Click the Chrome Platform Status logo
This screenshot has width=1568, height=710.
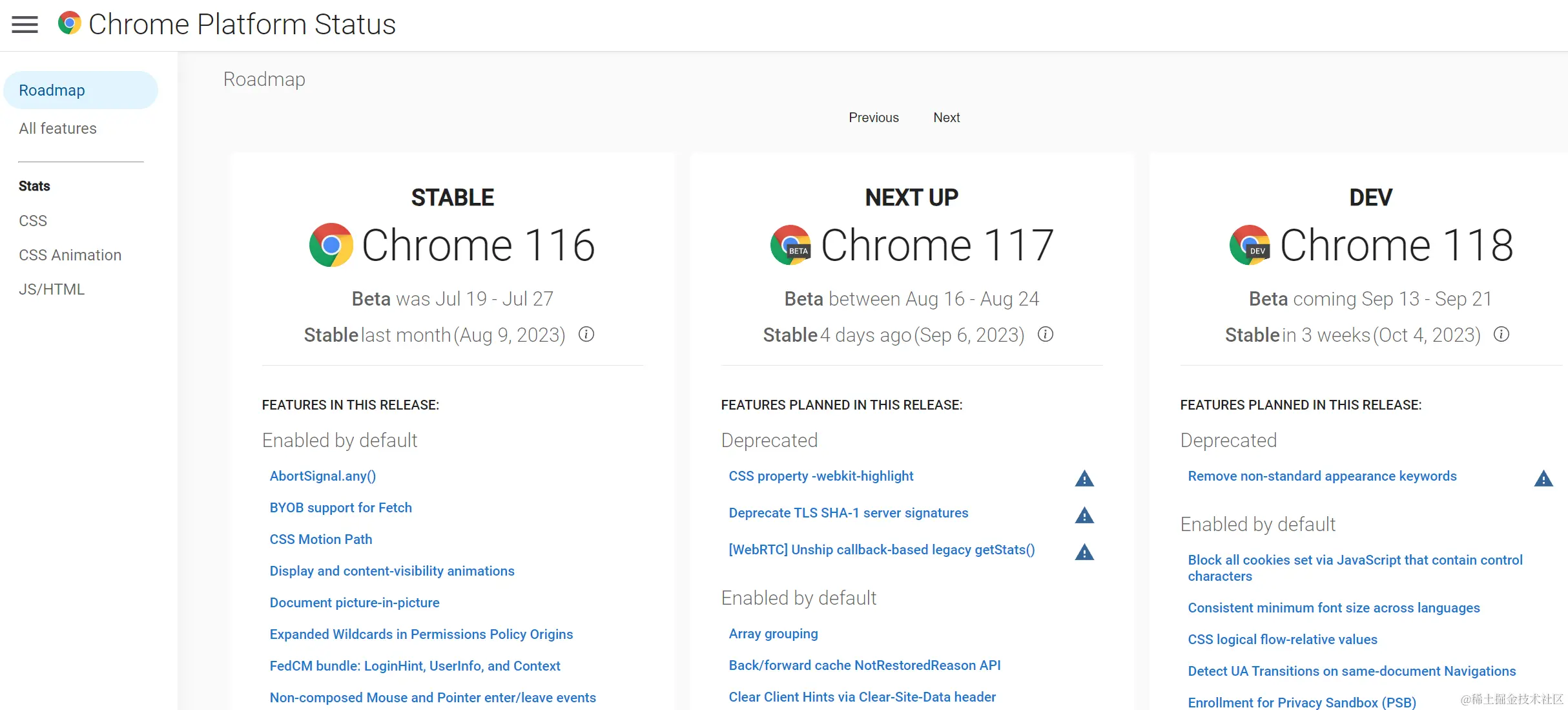coord(71,24)
